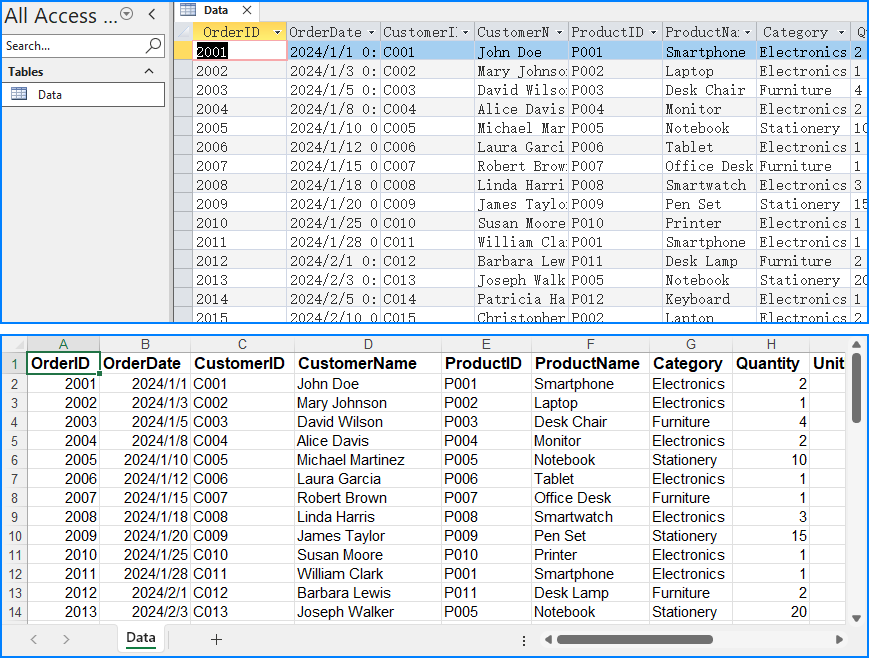Image resolution: width=869 pixels, height=658 pixels.
Task: Select the Data sheet tab in Excel
Action: [140, 638]
